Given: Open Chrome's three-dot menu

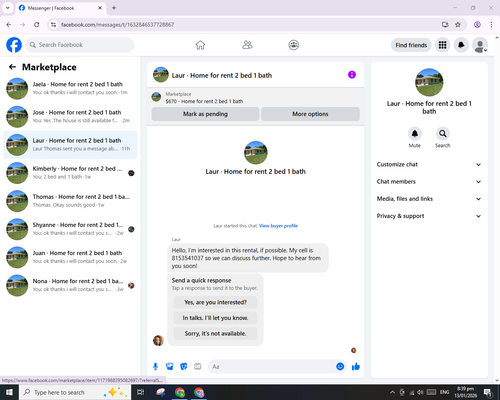Looking at the screenshot, I should [x=491, y=25].
